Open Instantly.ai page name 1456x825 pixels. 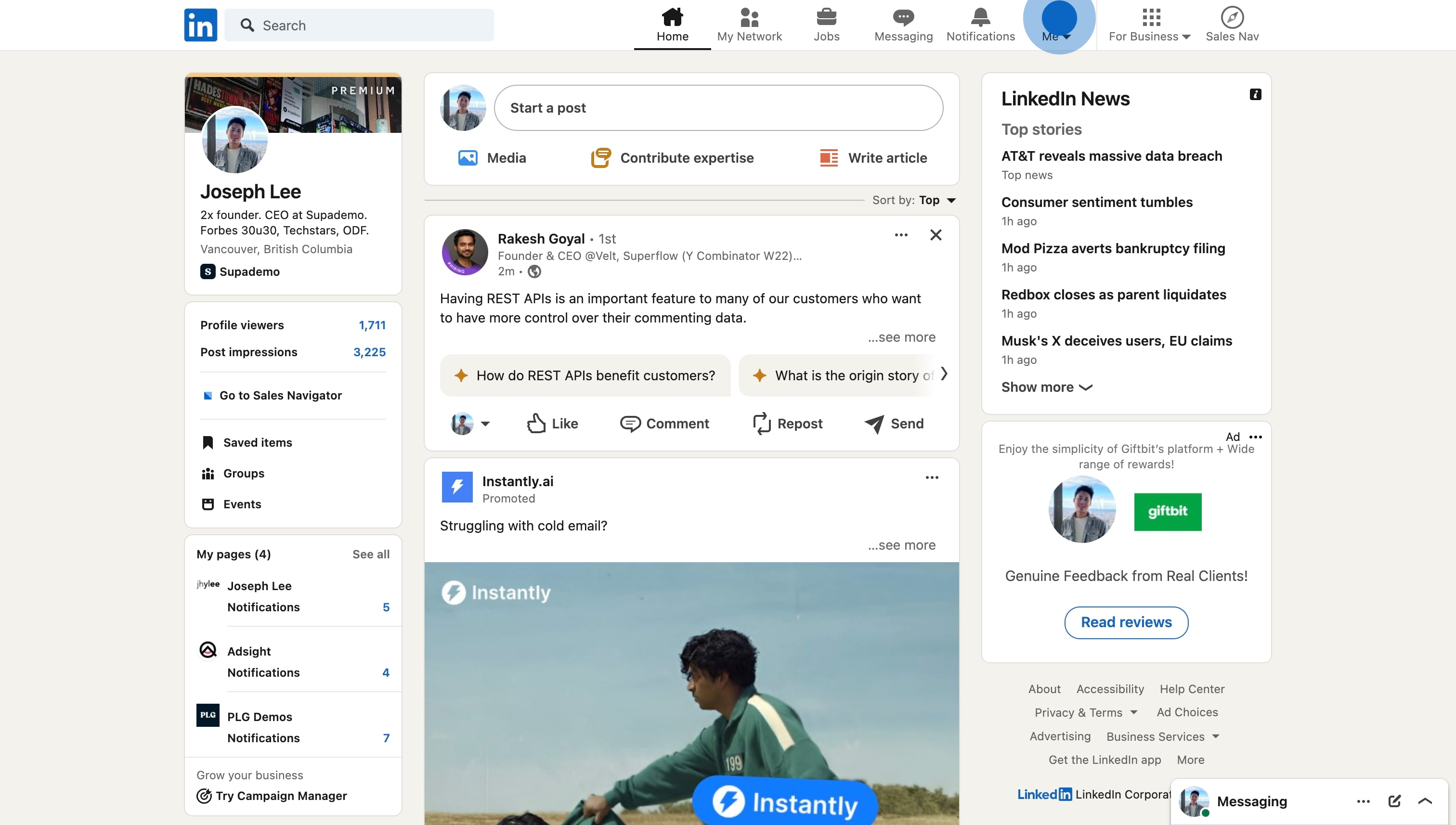tap(518, 481)
